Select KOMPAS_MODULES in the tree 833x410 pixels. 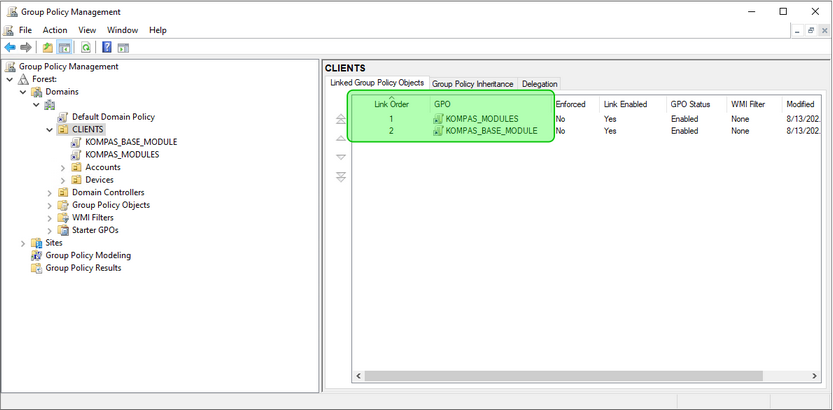[122, 155]
